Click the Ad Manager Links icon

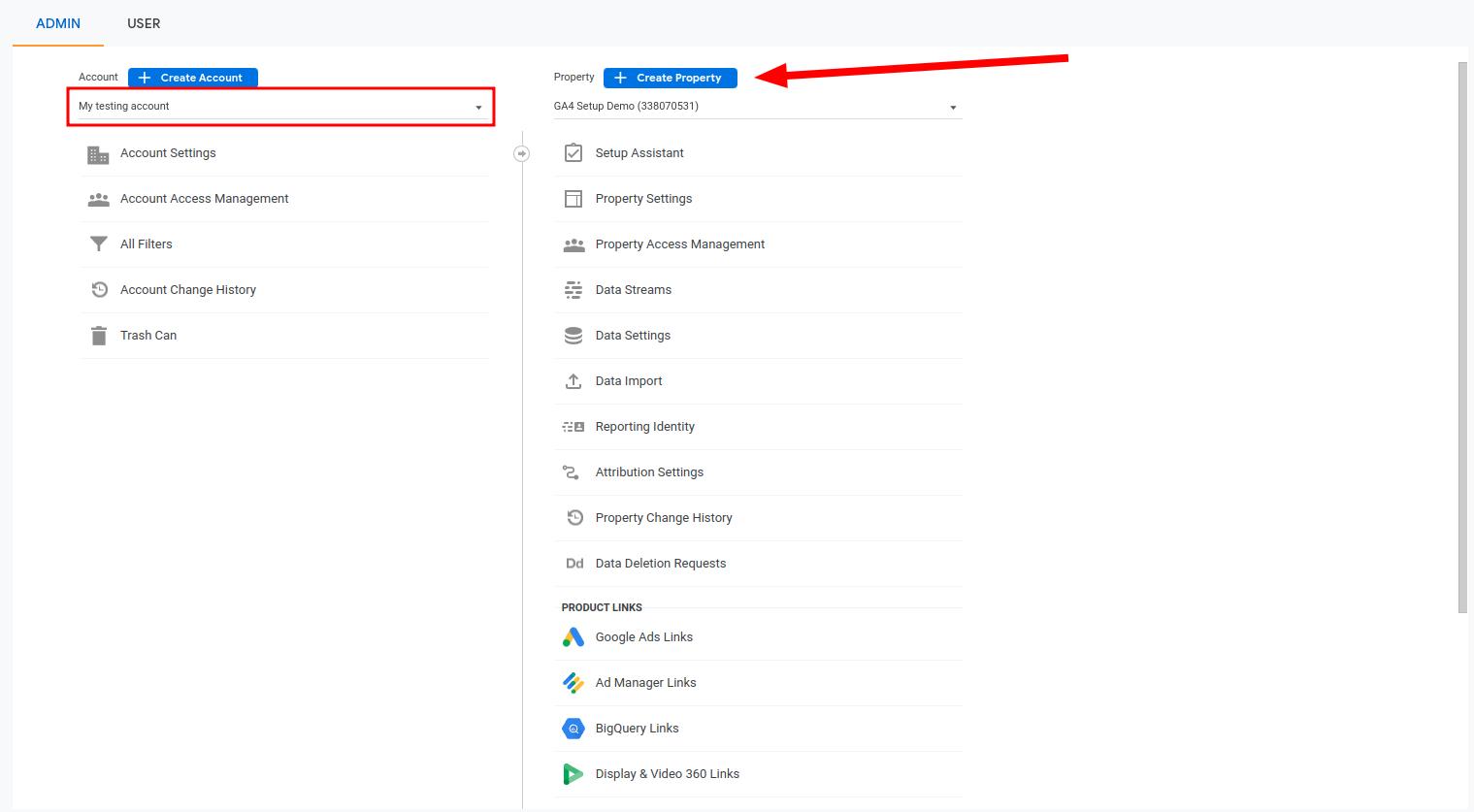(573, 682)
